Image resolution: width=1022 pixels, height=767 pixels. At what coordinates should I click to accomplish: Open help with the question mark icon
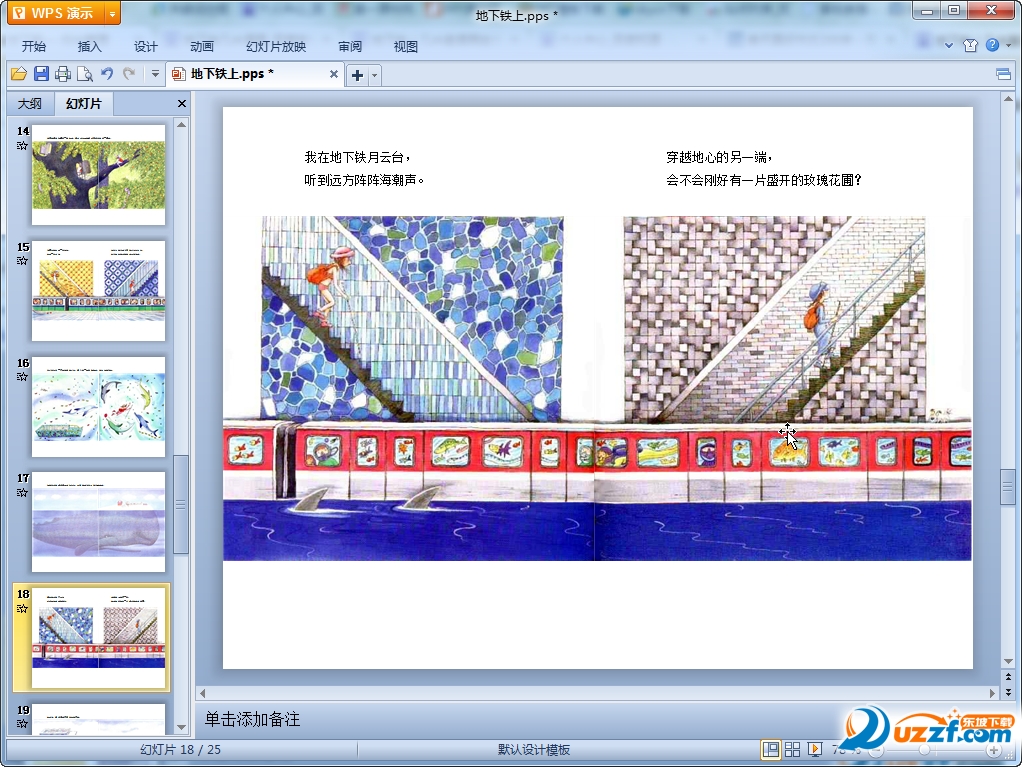pos(992,45)
